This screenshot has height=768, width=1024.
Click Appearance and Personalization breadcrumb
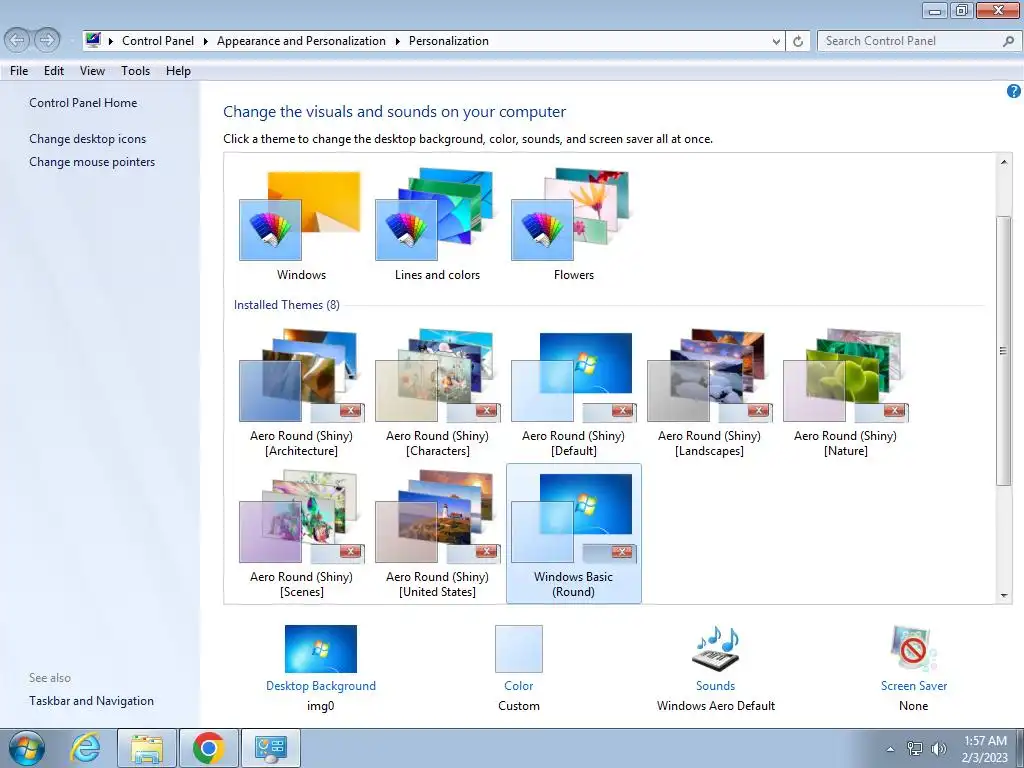point(301,40)
